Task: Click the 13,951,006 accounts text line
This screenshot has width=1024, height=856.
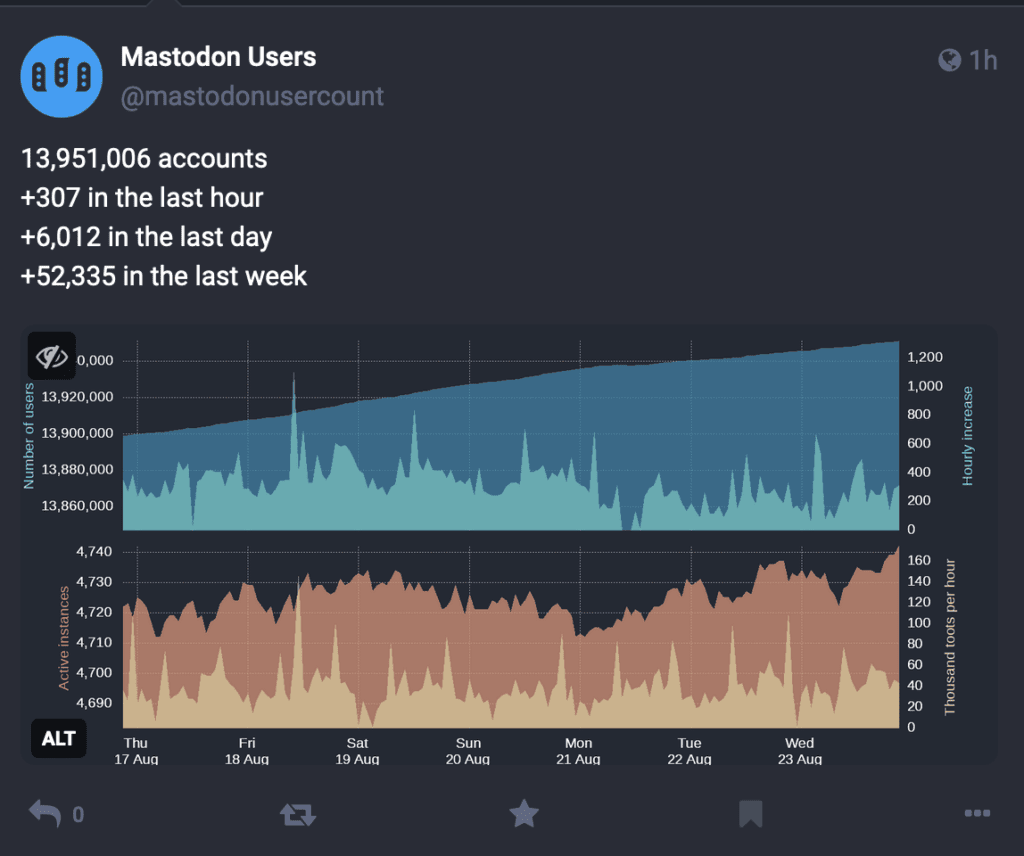Action: tap(144, 159)
